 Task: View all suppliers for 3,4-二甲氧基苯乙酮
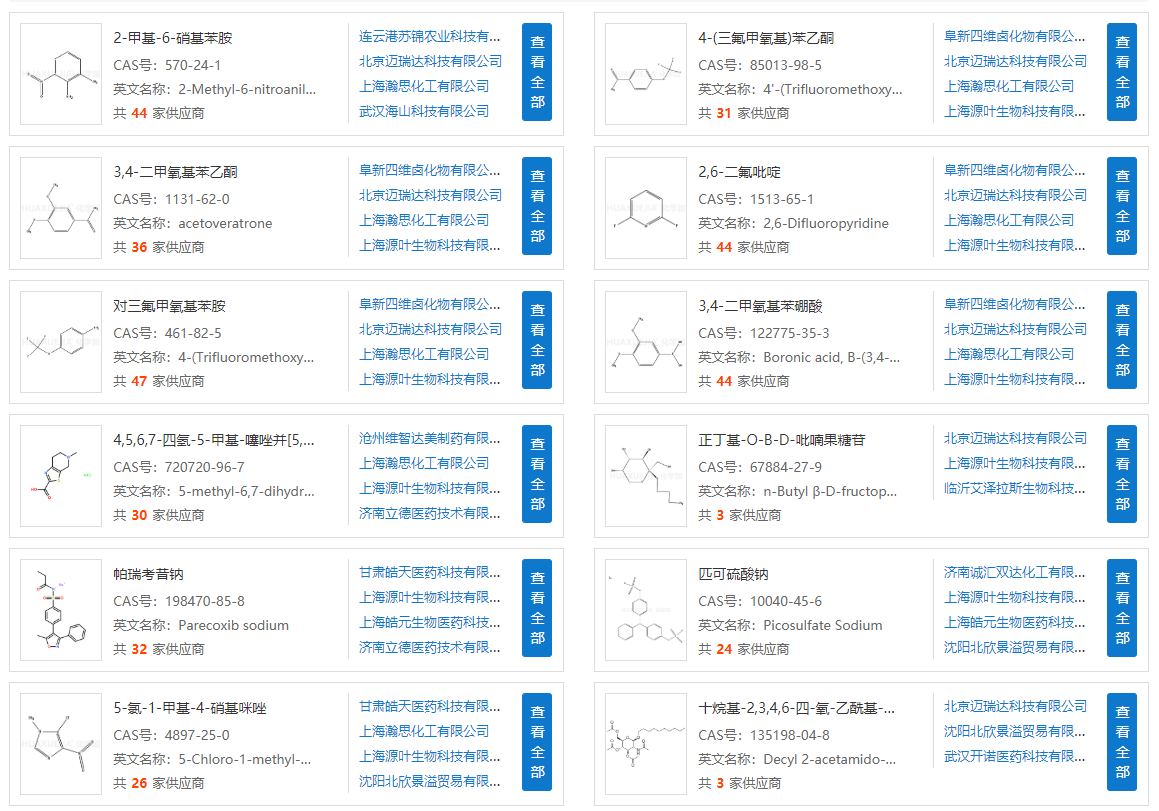coord(537,207)
